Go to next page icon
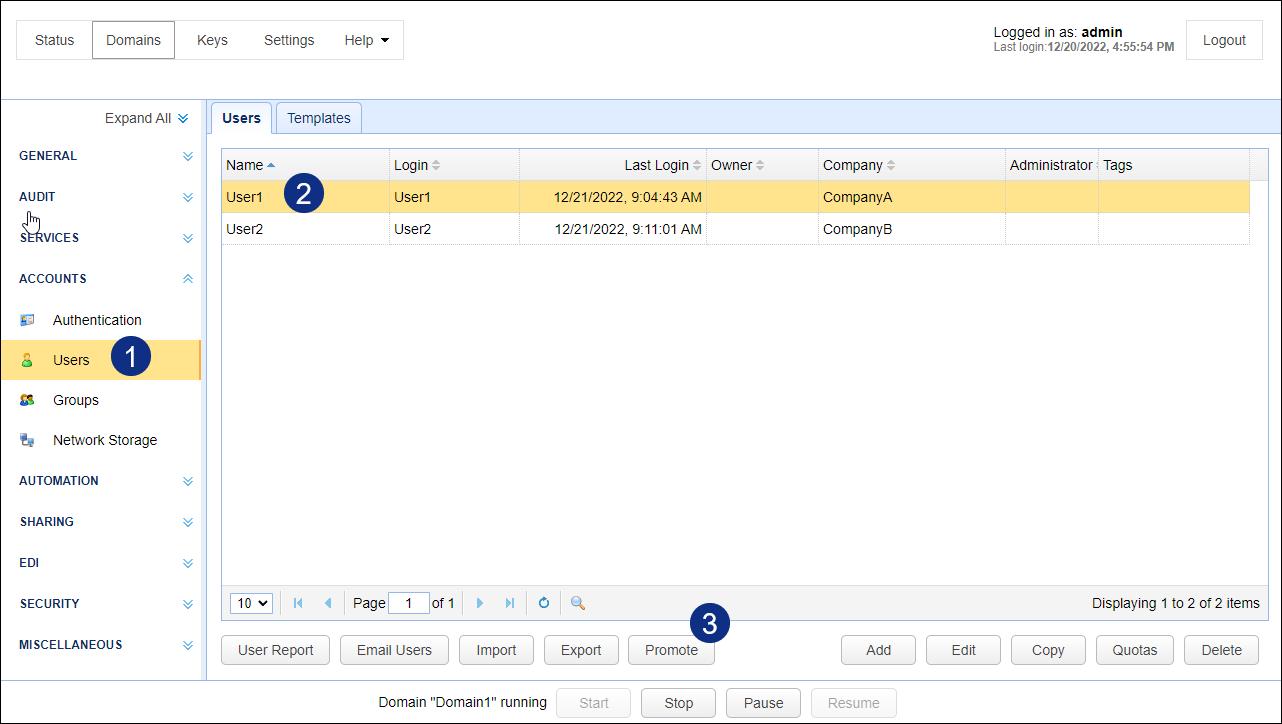Viewport: 1282px width, 724px height. point(480,603)
